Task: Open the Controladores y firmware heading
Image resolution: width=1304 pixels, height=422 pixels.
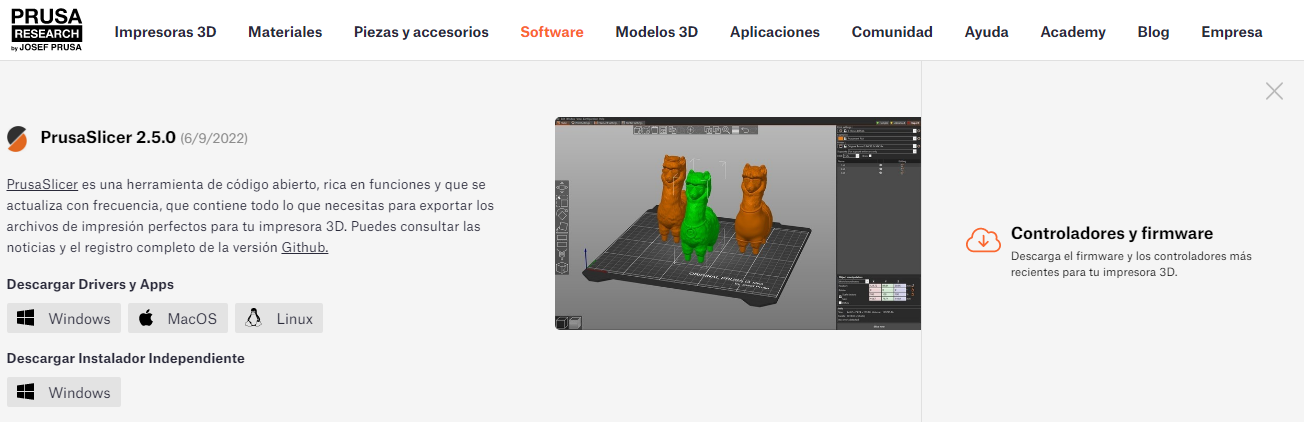Action: pos(1111,234)
